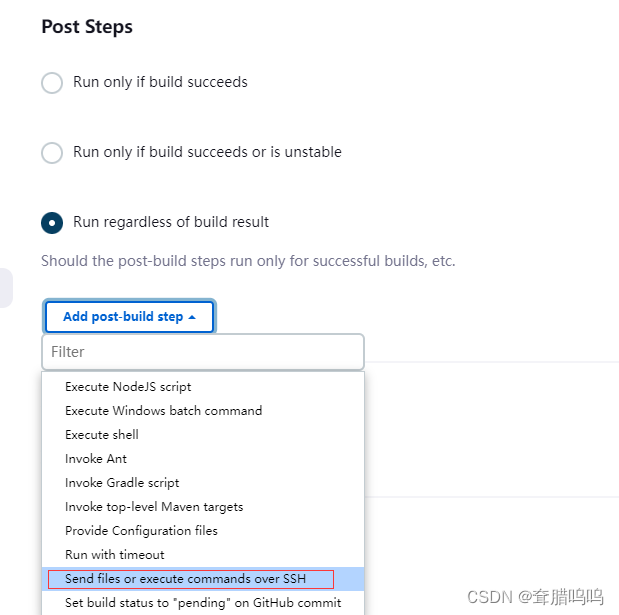Choose Invoke Gradle script

pyautogui.click(x=122, y=483)
